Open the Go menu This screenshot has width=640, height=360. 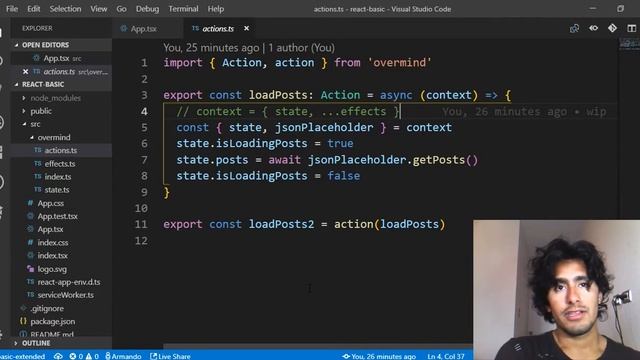[121, 9]
